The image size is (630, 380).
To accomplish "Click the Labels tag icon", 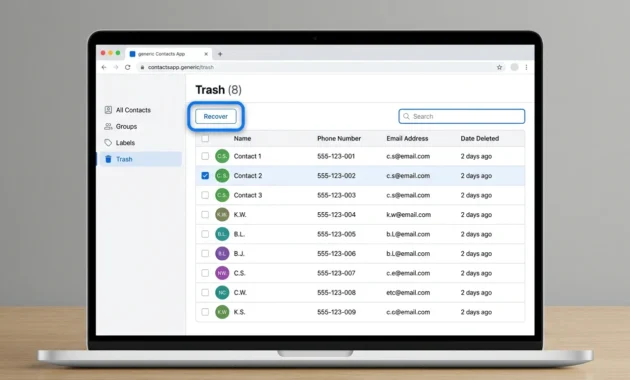I will point(108,143).
